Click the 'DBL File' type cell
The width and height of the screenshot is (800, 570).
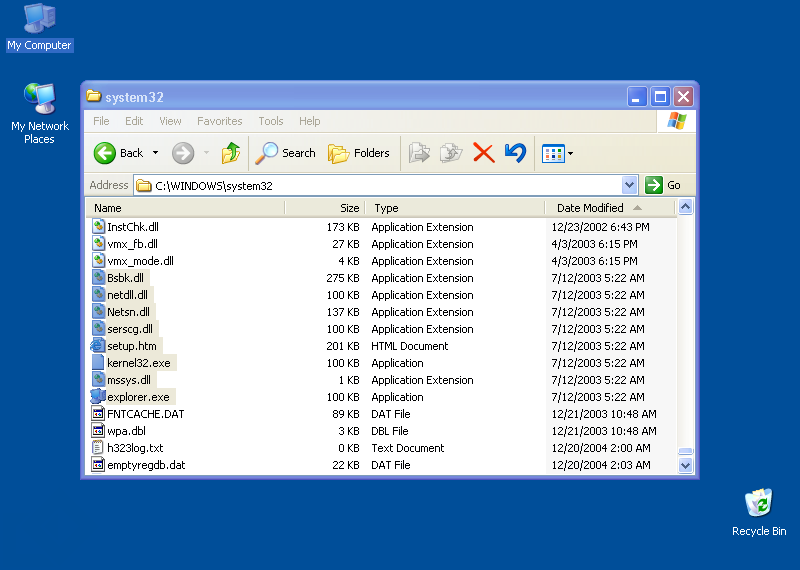point(390,431)
